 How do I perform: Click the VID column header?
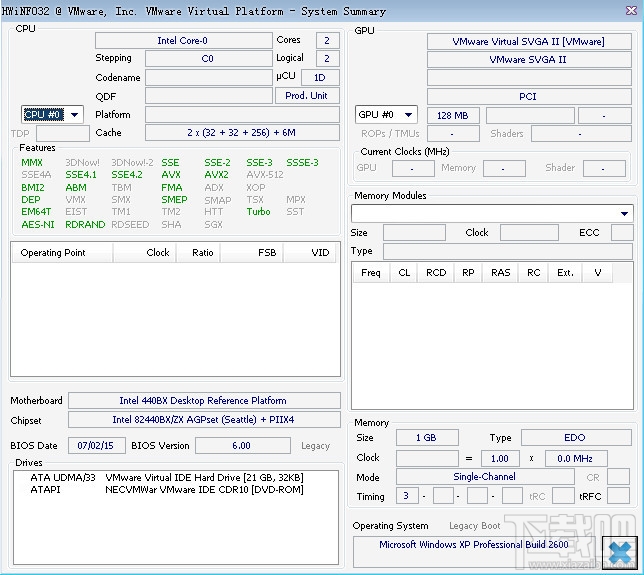pos(319,253)
